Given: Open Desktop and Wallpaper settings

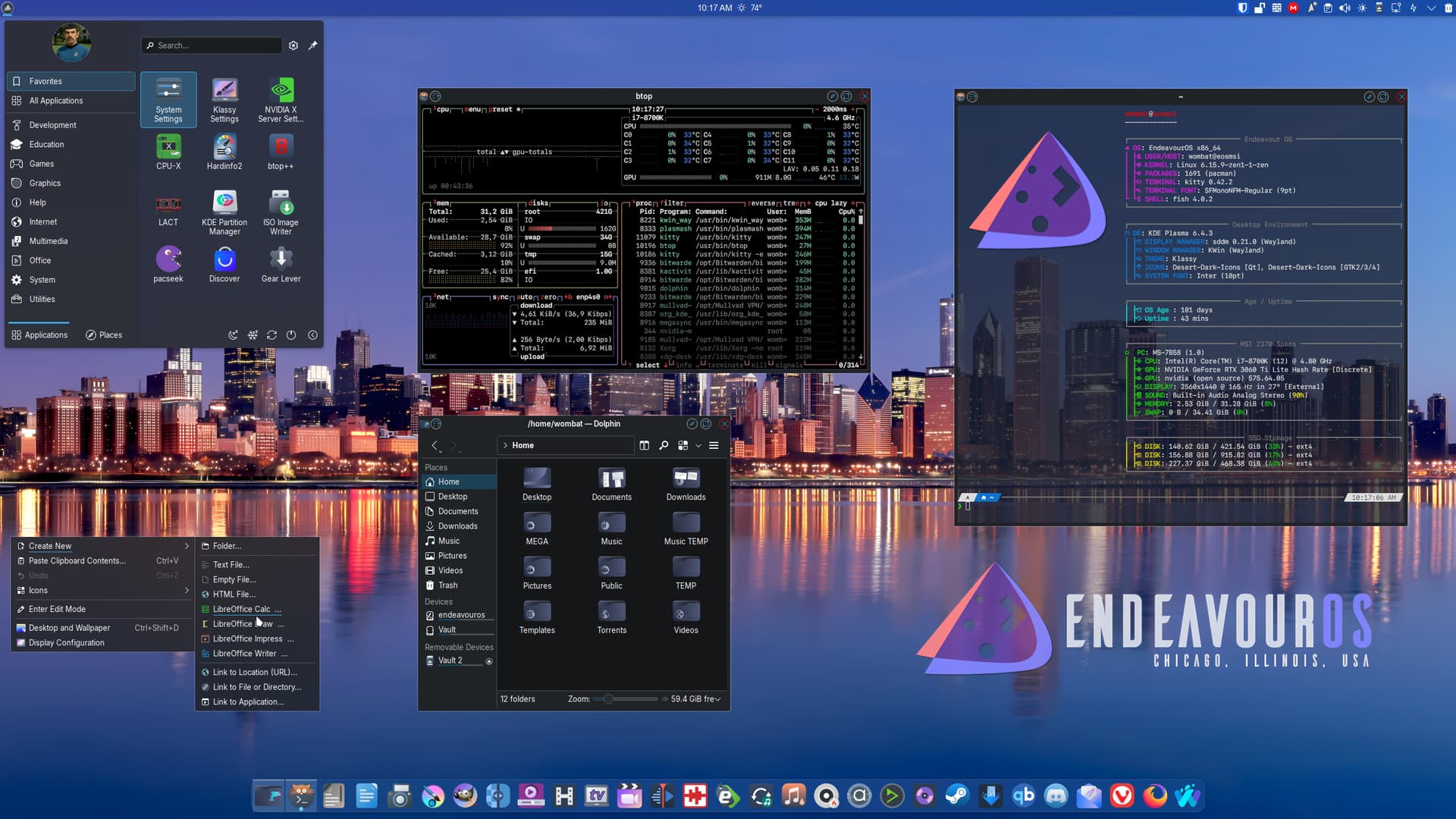Looking at the screenshot, I should [x=103, y=628].
